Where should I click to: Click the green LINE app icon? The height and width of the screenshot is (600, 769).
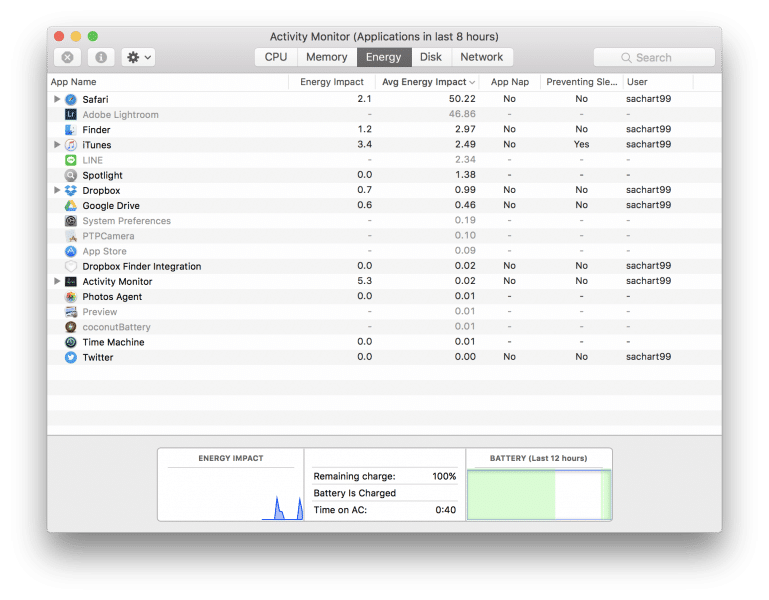tap(71, 160)
